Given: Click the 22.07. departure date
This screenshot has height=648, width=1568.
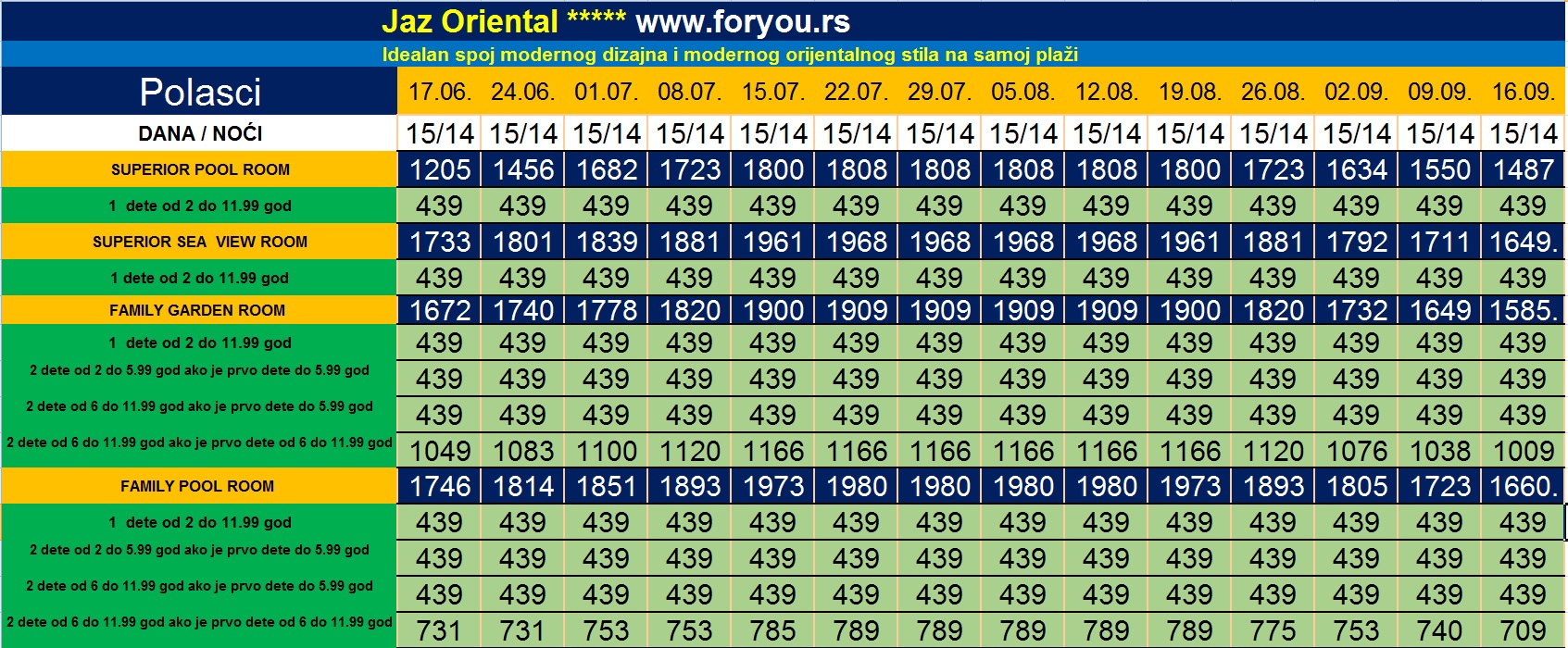Looking at the screenshot, I should (x=857, y=92).
